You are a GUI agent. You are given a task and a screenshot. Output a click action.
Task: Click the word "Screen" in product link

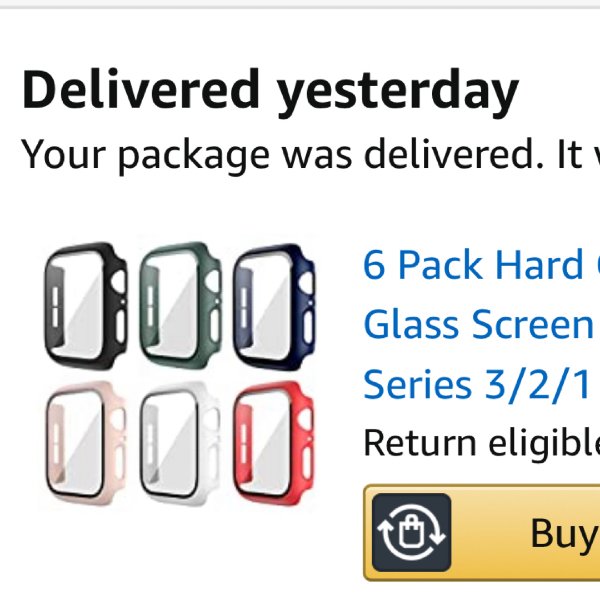click(532, 324)
